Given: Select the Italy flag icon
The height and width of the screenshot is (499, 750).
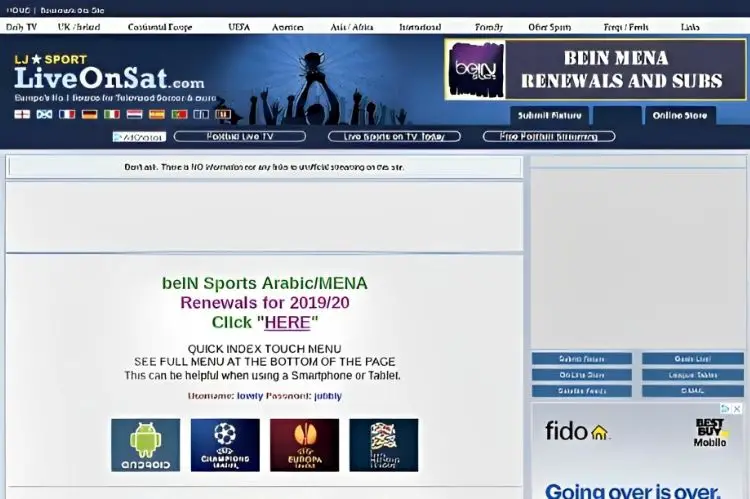Looking at the screenshot, I should 112,114.
